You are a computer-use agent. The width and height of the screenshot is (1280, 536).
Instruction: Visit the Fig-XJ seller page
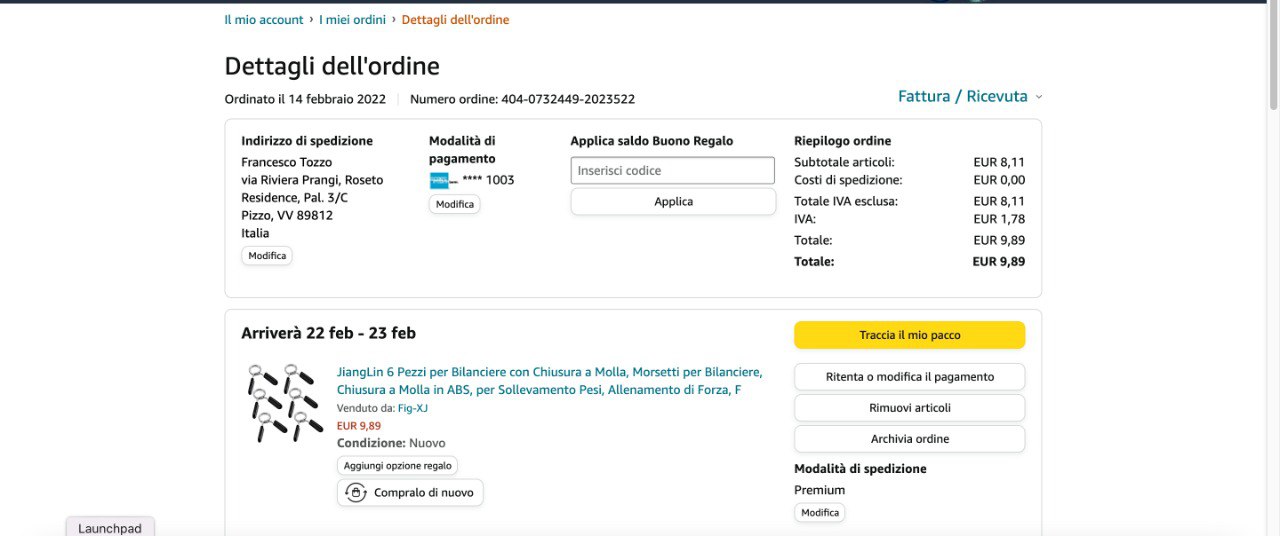click(412, 408)
